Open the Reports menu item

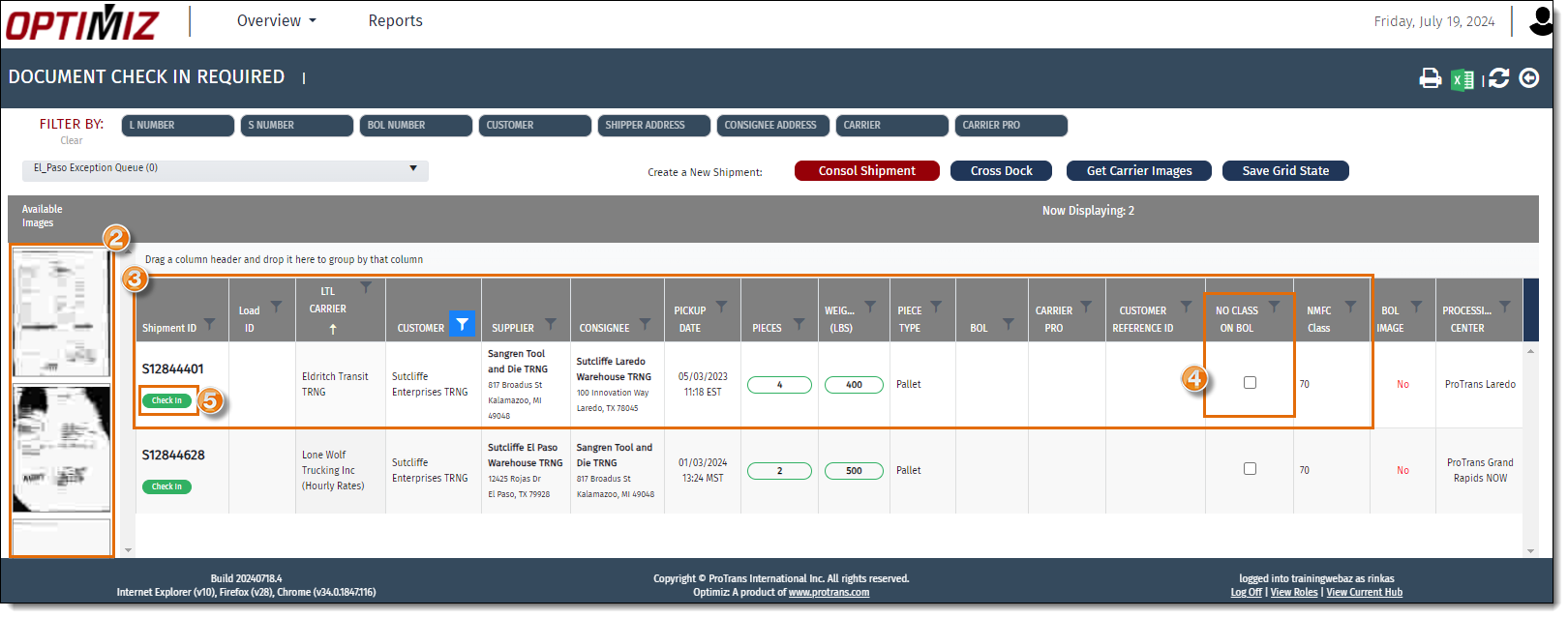(x=395, y=21)
